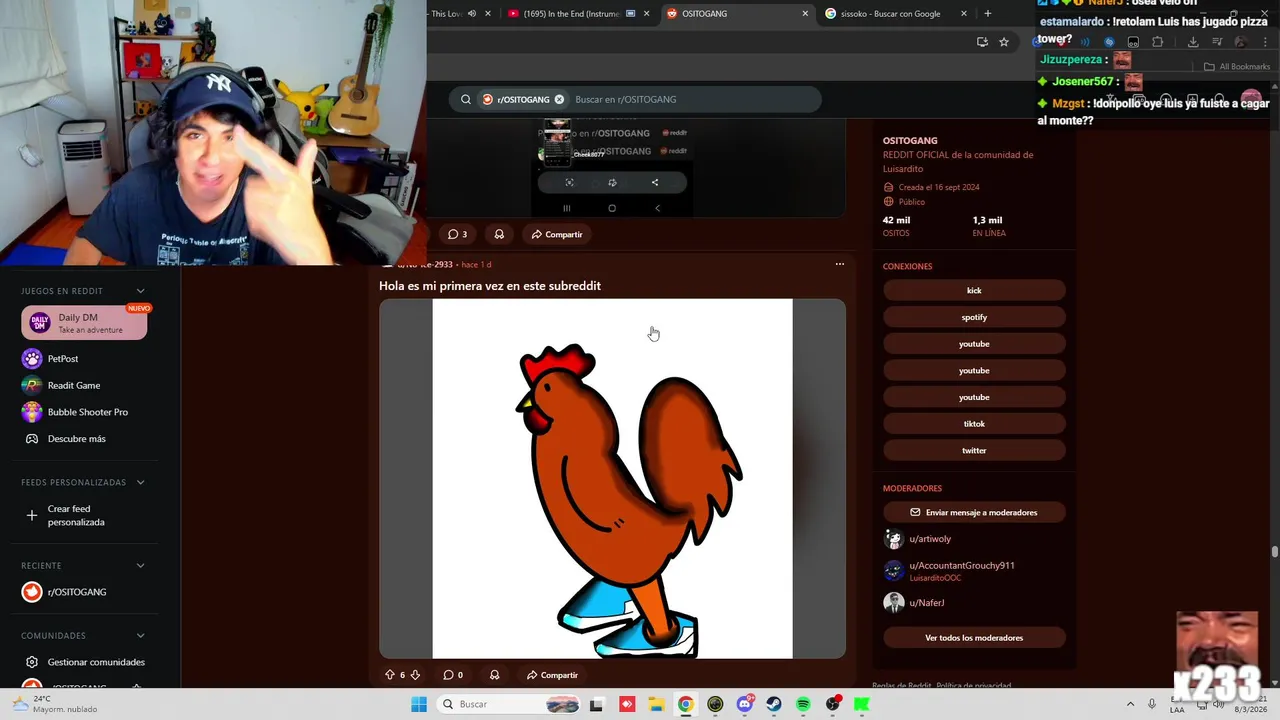Give award to the rooster post
The width and height of the screenshot is (1280, 720).
[494, 675]
